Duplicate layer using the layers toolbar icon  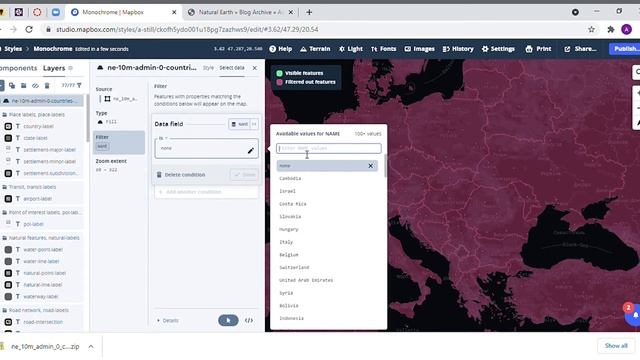point(12,85)
